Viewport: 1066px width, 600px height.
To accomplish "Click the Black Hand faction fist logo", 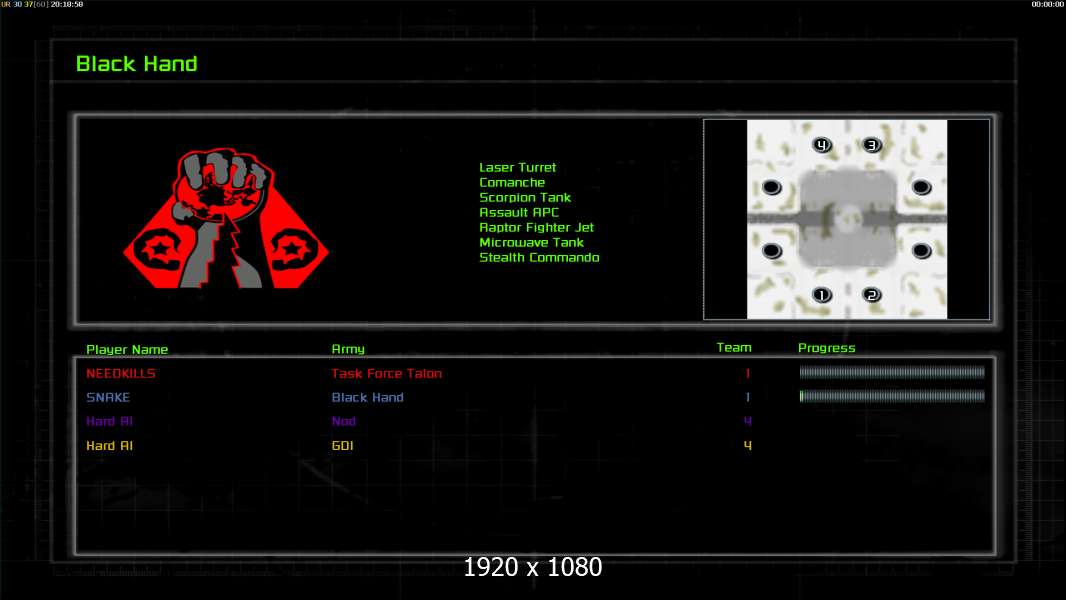I will pyautogui.click(x=226, y=219).
